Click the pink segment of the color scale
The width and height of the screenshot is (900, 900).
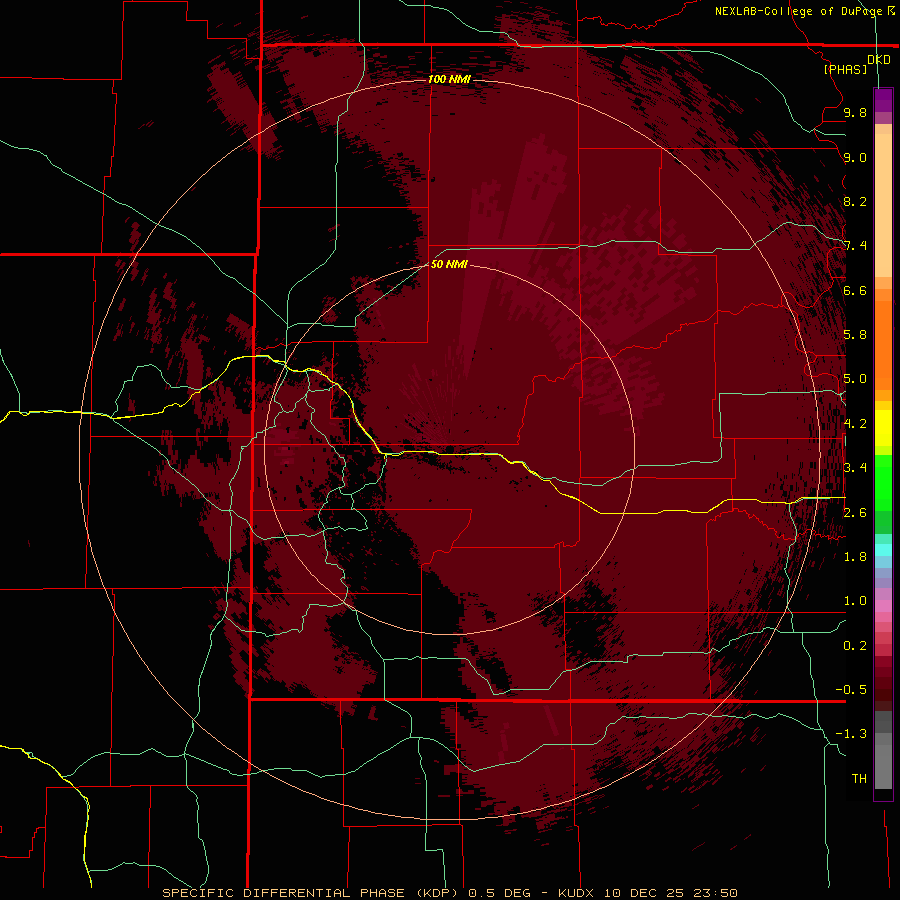tap(883, 606)
